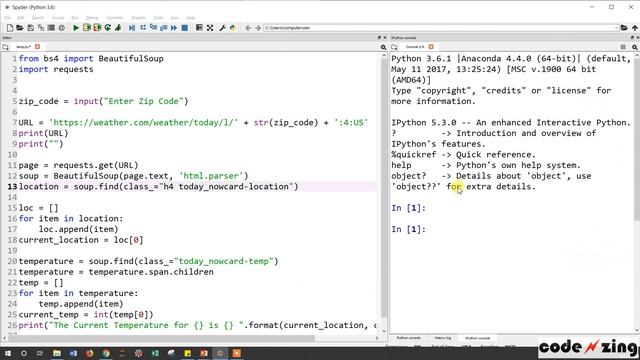640x360 pixels.
Task: Open the Debug menu
Action: (x=92, y=18)
